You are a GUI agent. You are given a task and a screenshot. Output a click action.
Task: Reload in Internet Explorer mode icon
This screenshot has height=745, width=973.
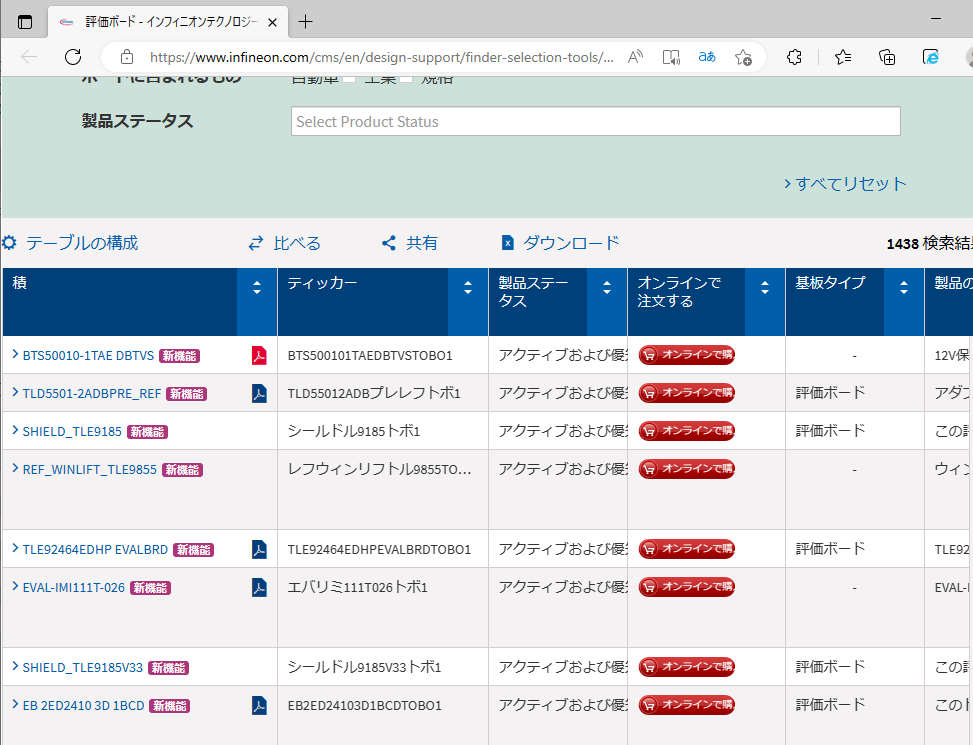930,57
